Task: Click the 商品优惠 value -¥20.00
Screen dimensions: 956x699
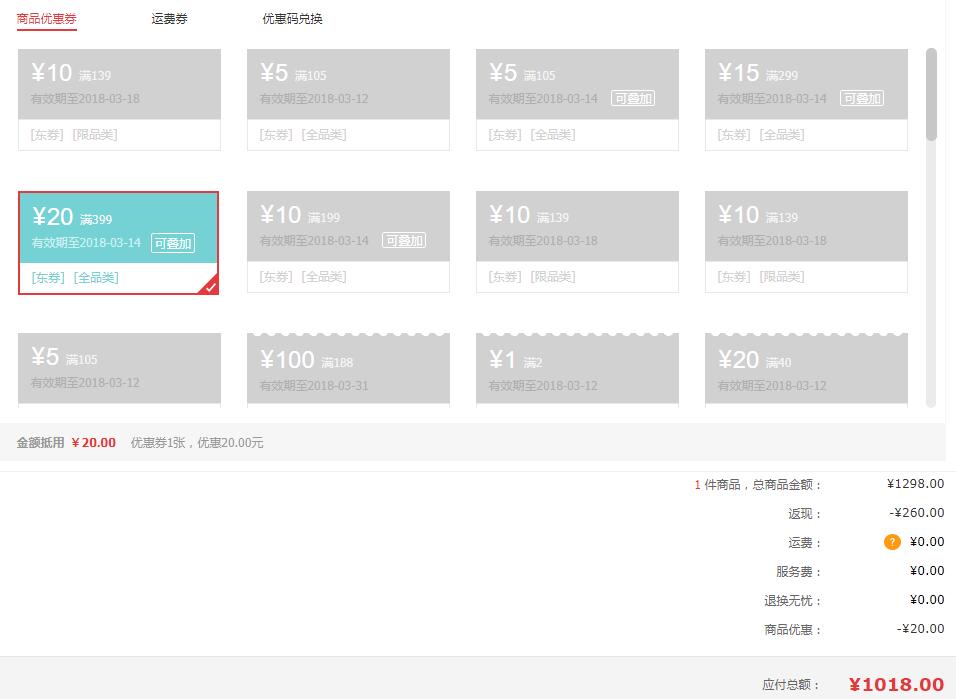Action: coord(920,628)
